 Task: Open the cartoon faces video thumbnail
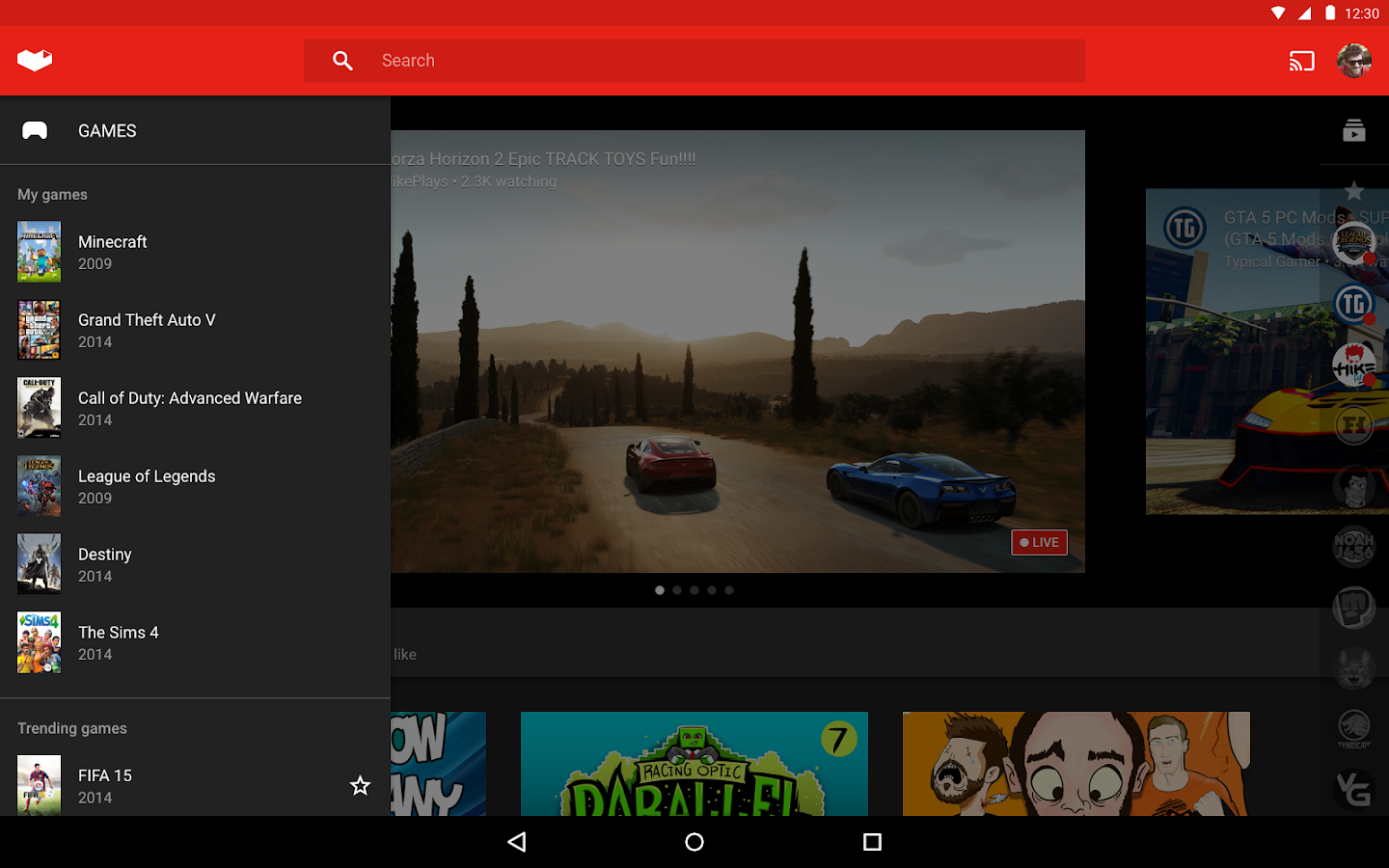[1076, 764]
